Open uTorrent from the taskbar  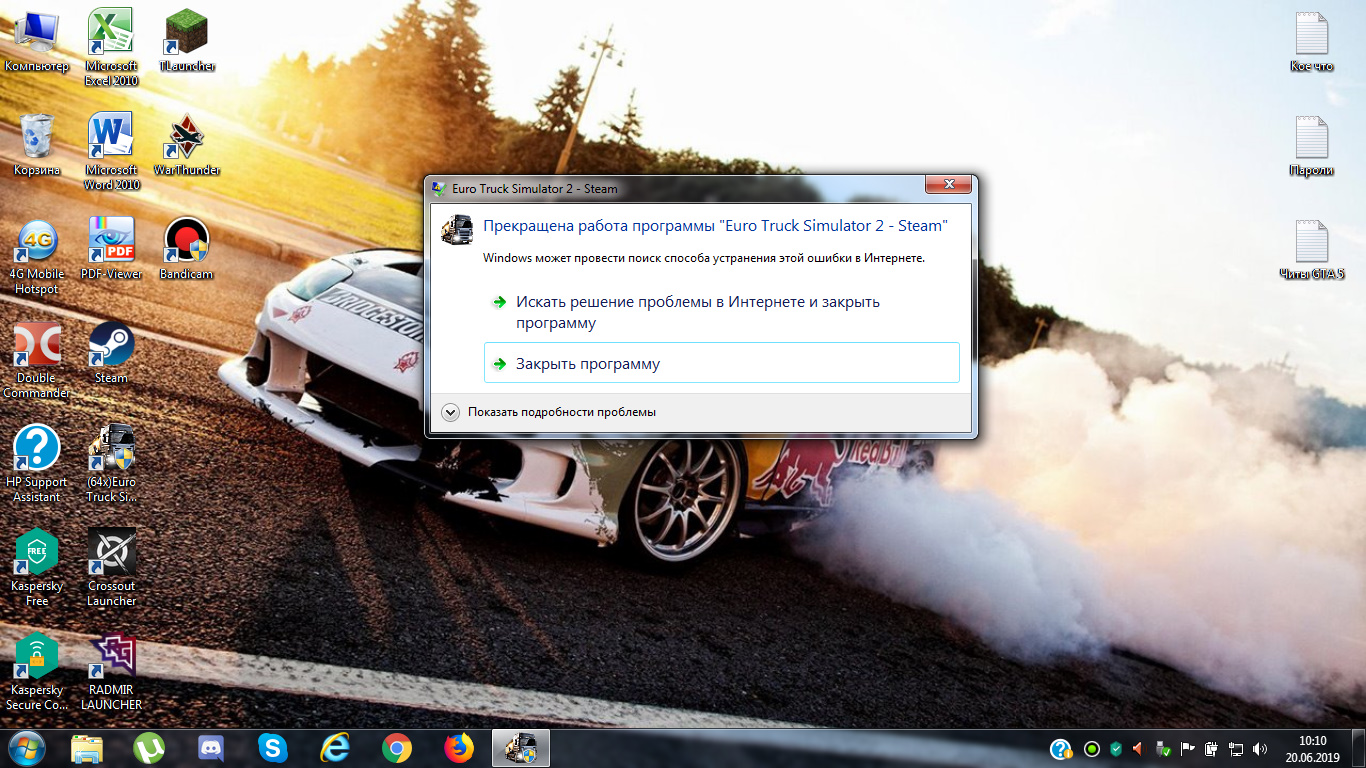[x=149, y=748]
